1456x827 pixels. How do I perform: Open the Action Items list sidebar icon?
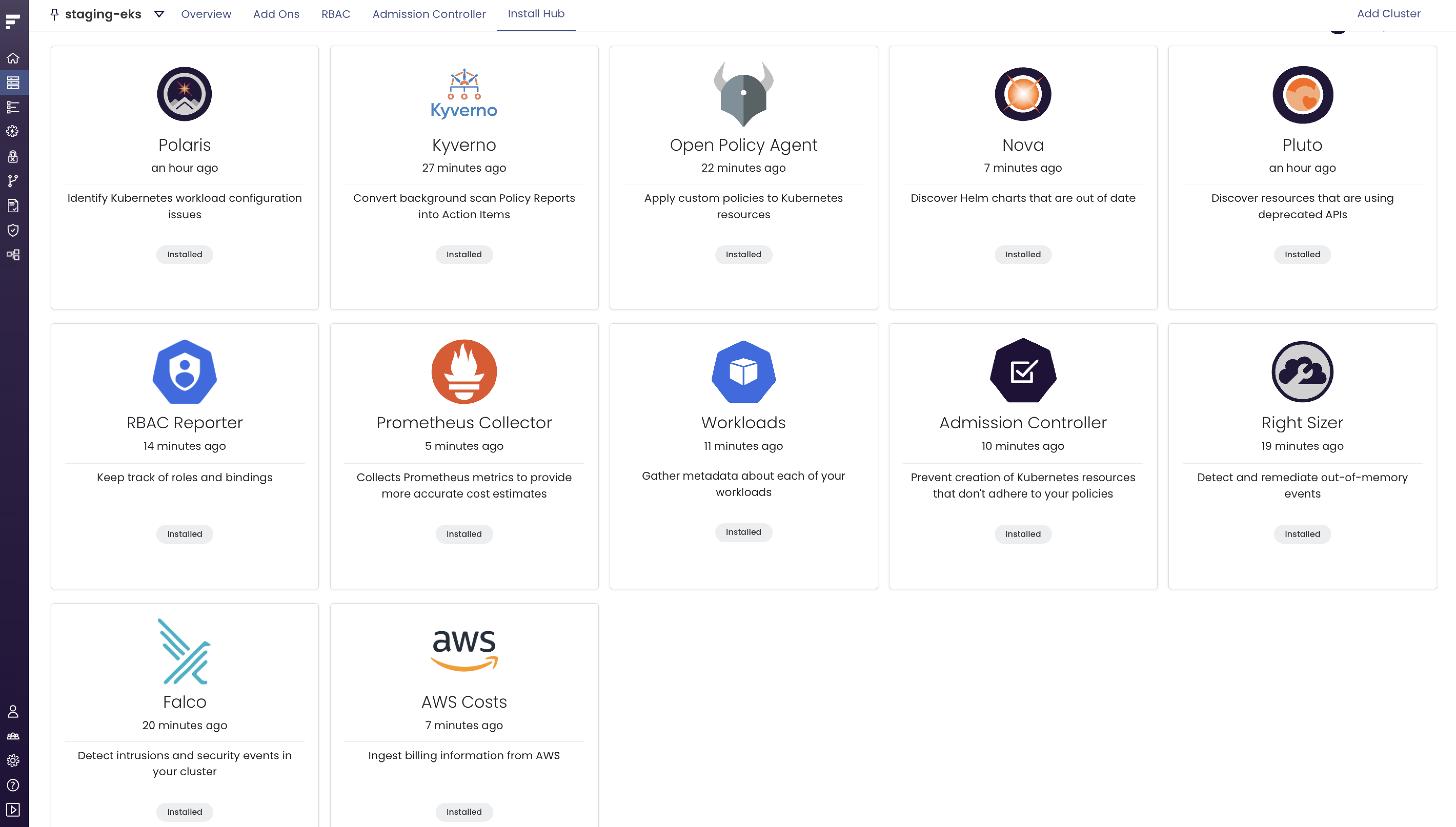13,107
